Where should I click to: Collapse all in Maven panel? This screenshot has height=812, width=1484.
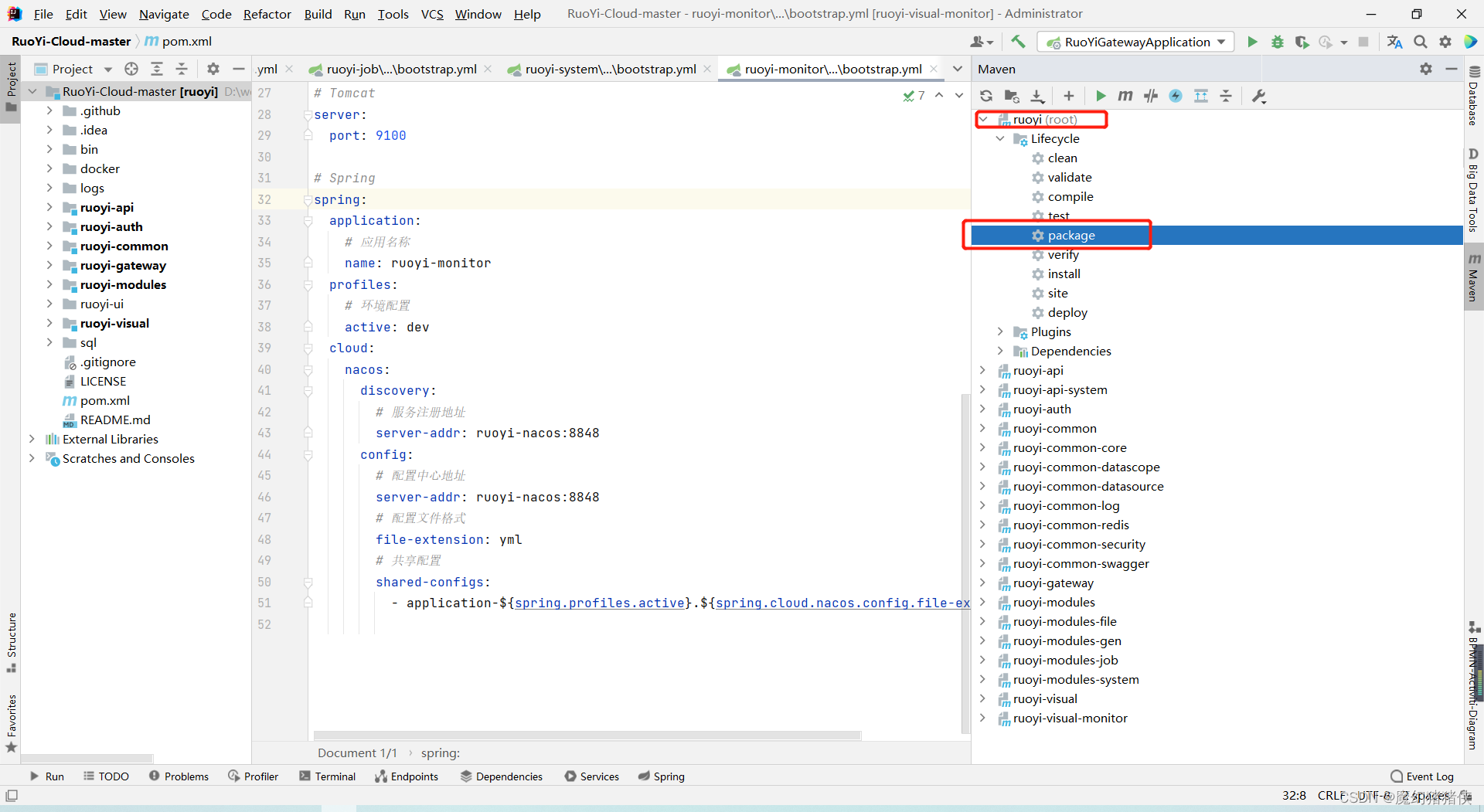(1226, 96)
